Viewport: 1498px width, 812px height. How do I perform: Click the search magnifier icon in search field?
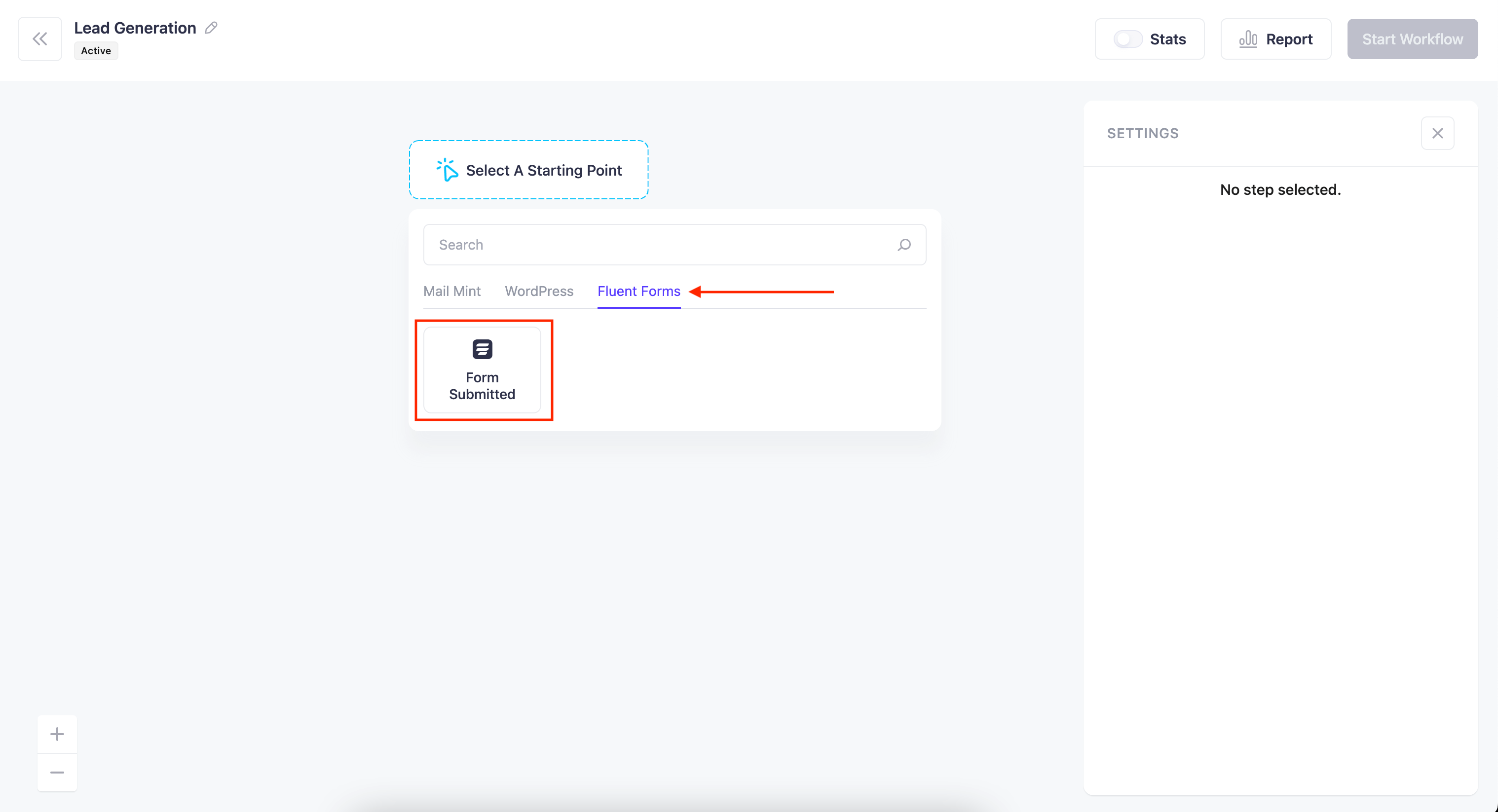point(904,244)
